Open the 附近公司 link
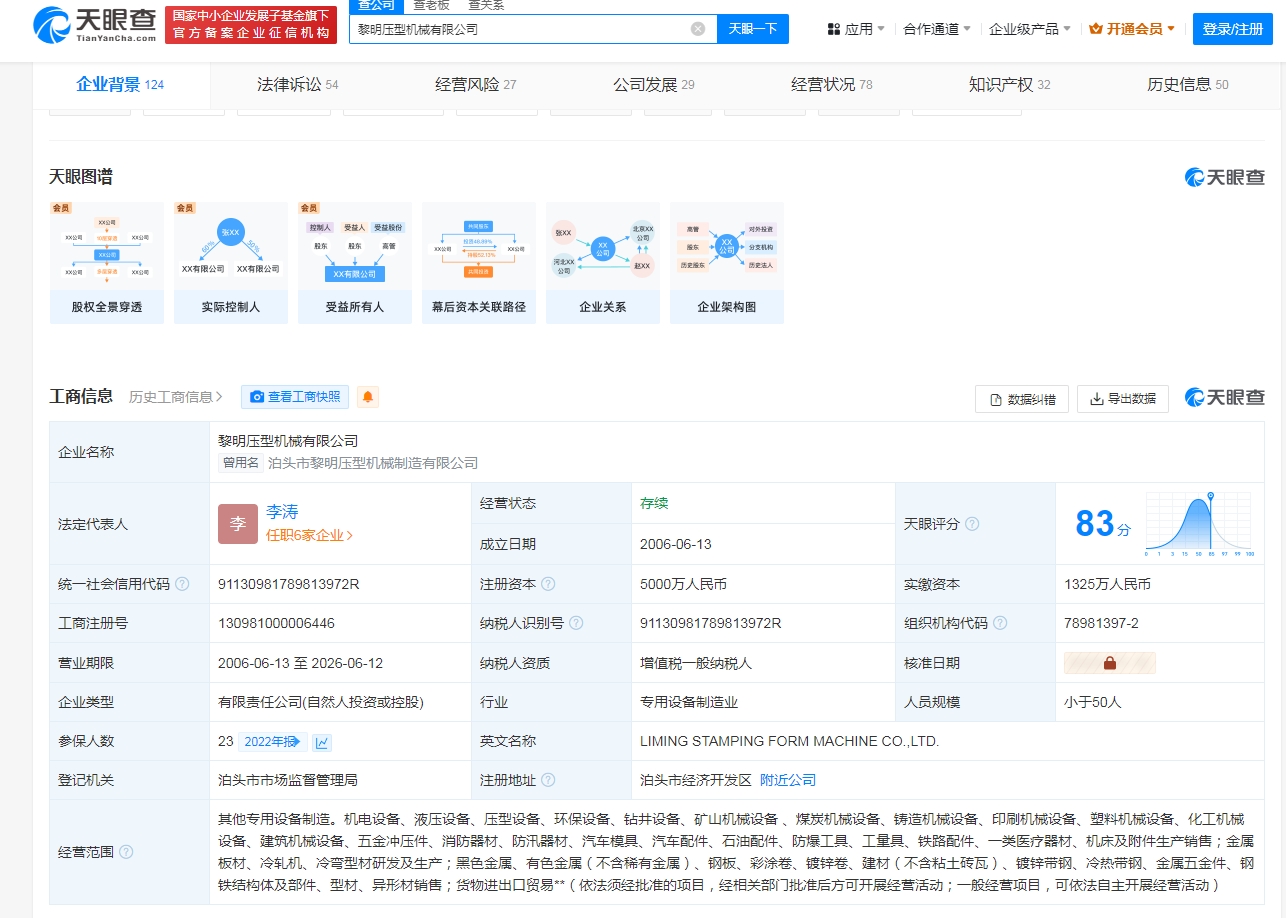Screen dimensions: 1286x918 pyautogui.click(x=788, y=780)
